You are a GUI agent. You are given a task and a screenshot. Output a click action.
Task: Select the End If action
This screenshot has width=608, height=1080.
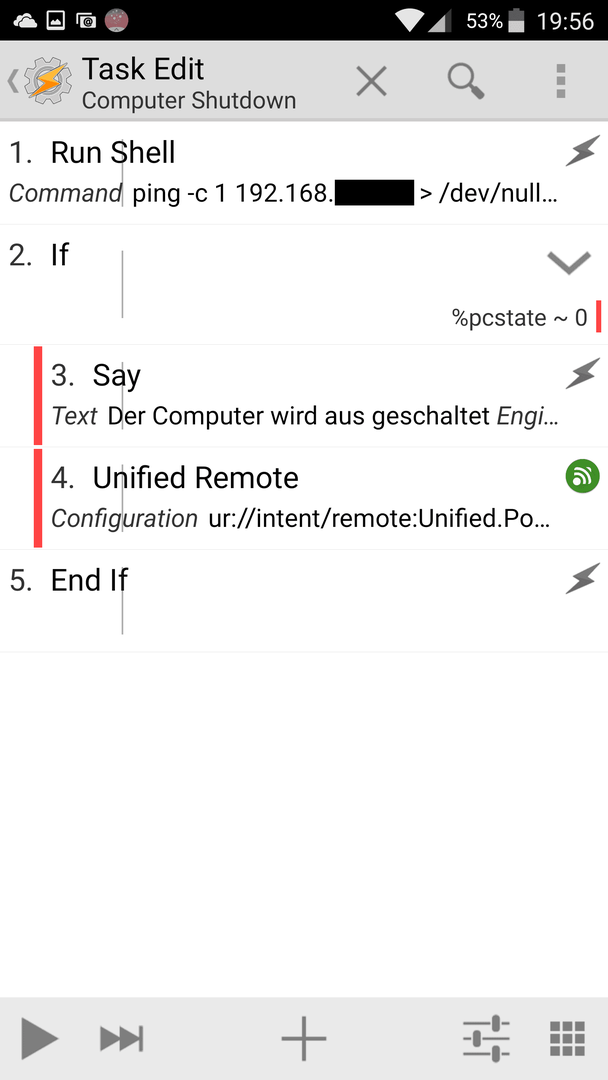tap(304, 601)
